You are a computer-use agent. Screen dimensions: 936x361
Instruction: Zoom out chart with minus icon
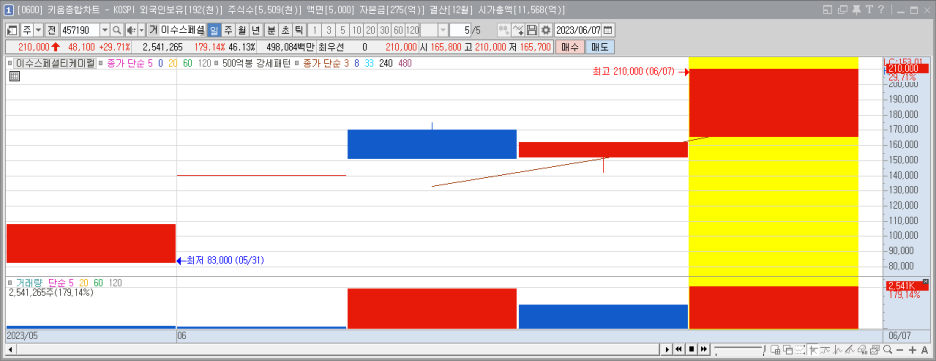[900, 350]
